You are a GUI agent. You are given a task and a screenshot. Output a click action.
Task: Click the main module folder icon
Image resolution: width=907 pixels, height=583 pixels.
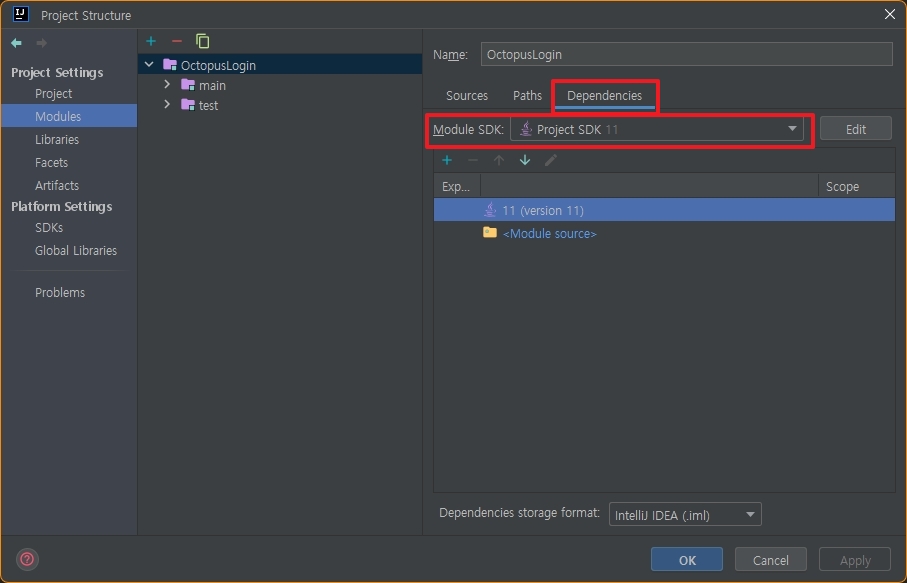click(187, 85)
